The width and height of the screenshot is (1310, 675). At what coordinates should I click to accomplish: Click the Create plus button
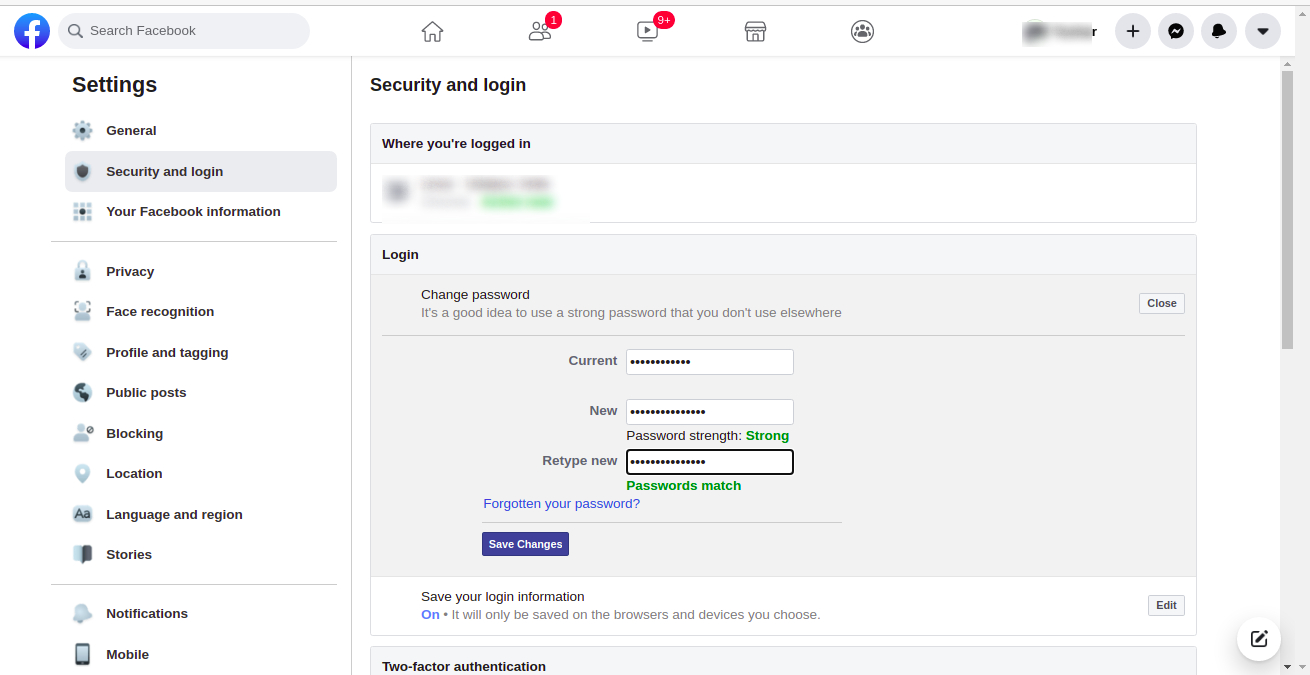pyautogui.click(x=1132, y=31)
